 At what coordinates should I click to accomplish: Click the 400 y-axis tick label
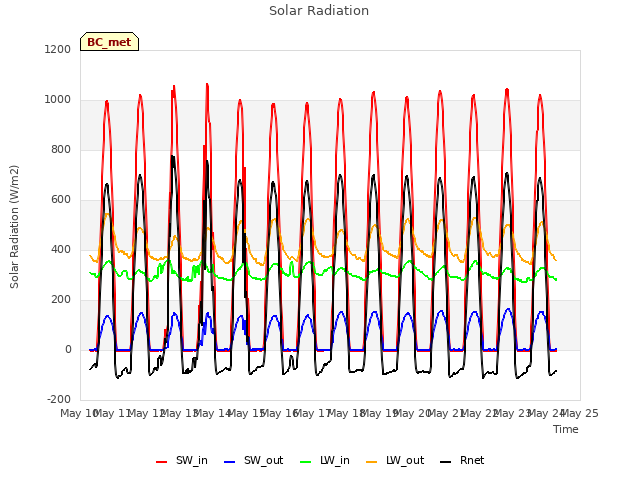[61, 249]
